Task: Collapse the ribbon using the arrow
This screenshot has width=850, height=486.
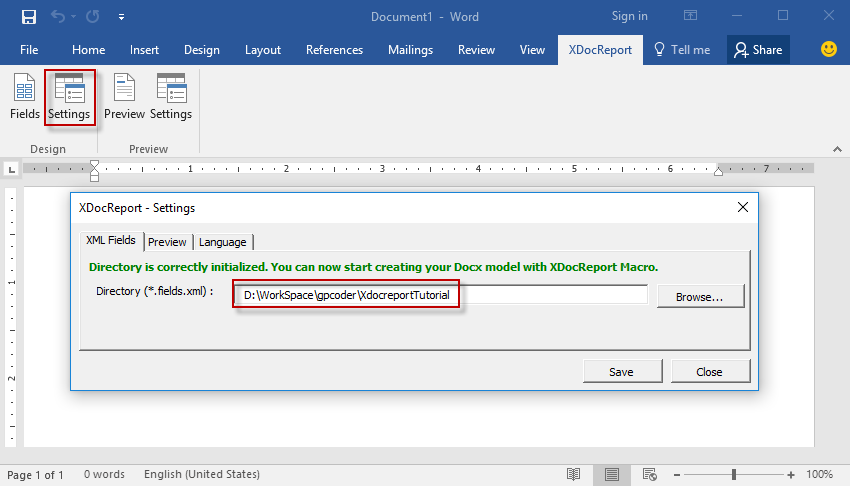Action: 835,149
